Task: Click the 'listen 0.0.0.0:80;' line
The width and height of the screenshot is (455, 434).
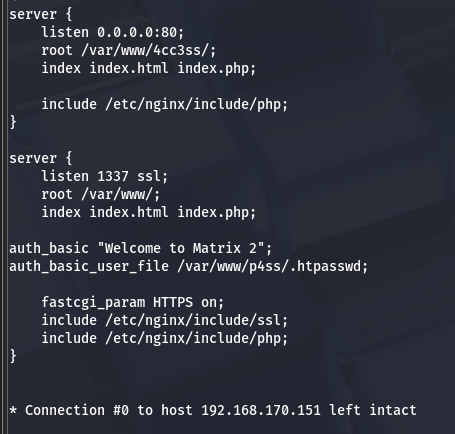Action: [x=113, y=33]
